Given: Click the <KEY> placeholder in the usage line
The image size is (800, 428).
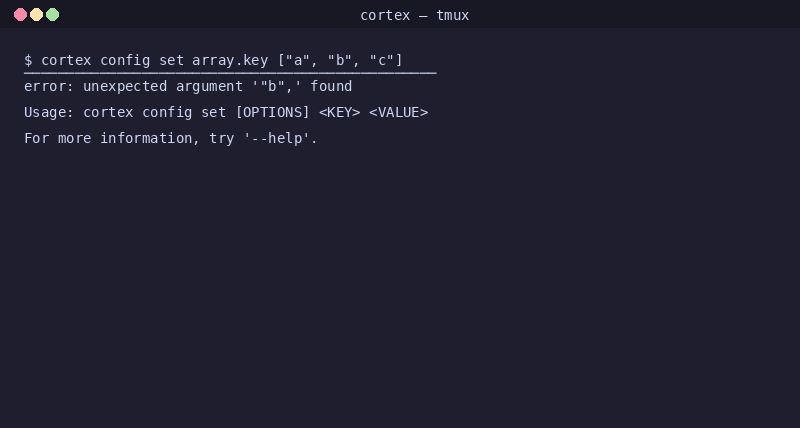Looking at the screenshot, I should click(x=340, y=112).
